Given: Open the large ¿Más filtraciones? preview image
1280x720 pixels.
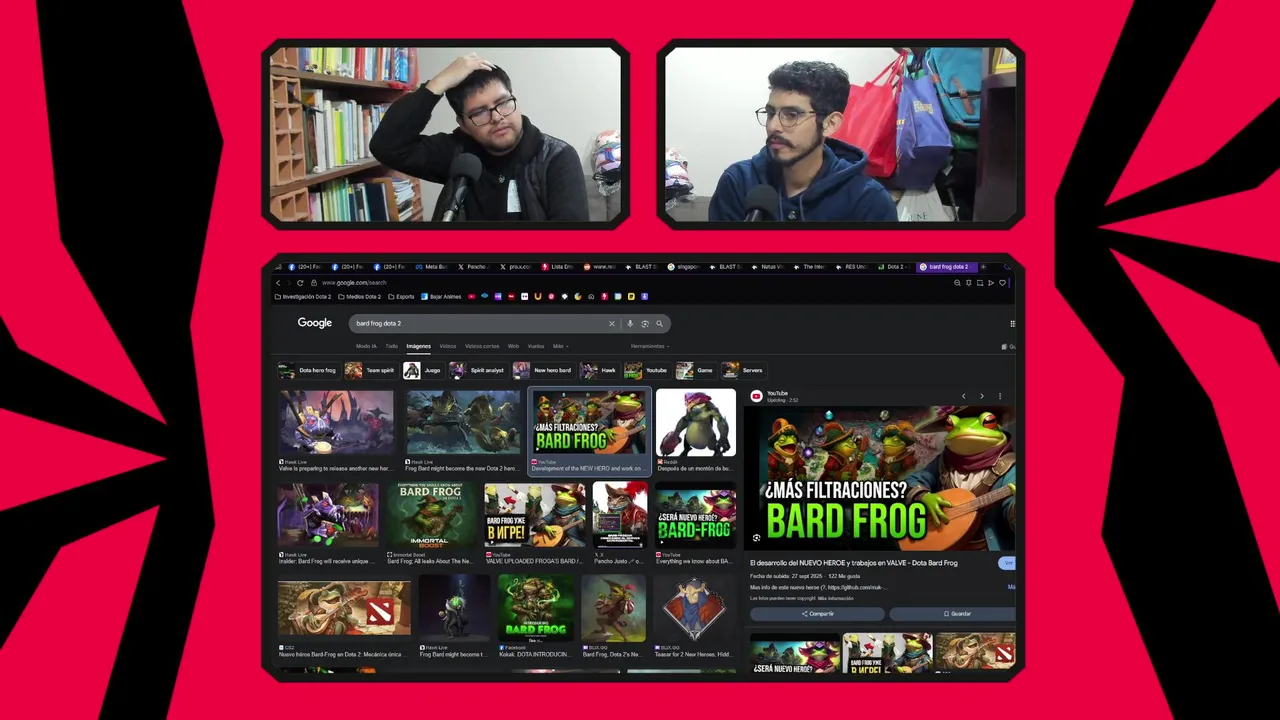Looking at the screenshot, I should (x=882, y=478).
